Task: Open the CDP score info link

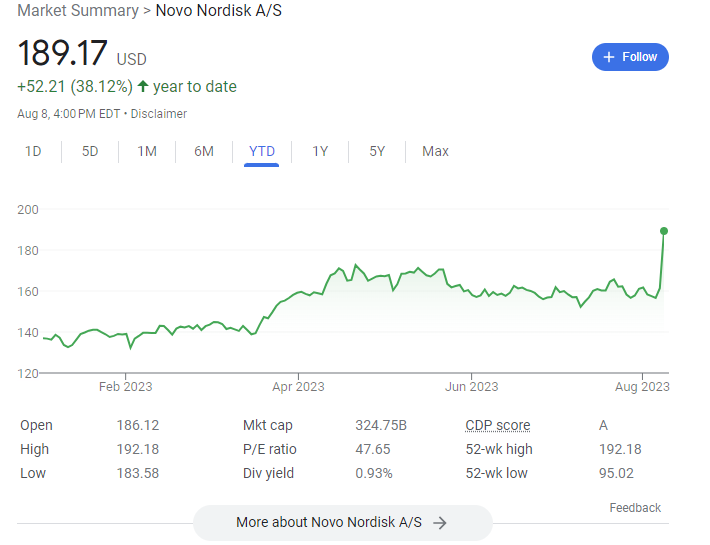Action: (498, 425)
